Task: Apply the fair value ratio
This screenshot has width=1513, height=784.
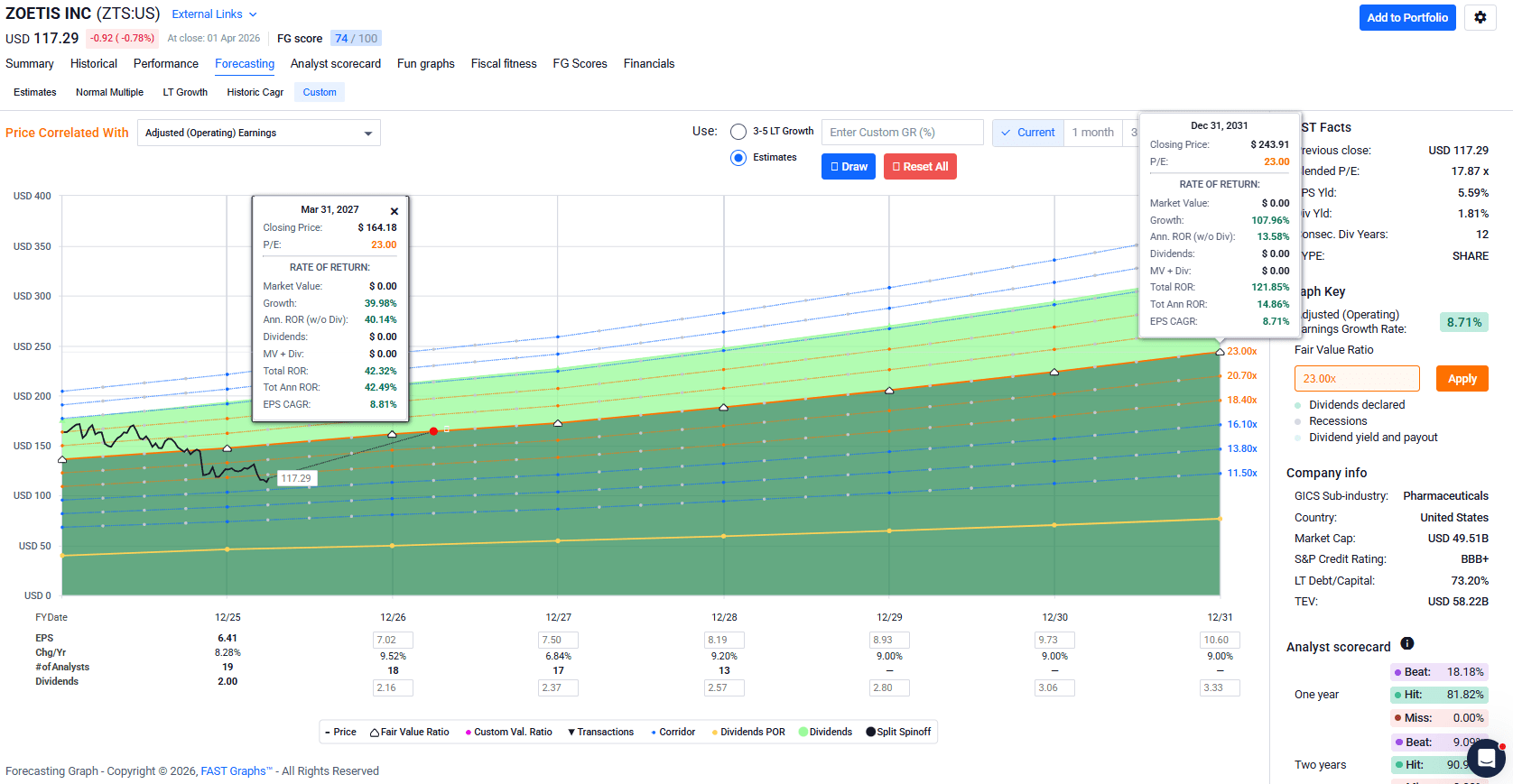Action: pyautogui.click(x=1462, y=379)
